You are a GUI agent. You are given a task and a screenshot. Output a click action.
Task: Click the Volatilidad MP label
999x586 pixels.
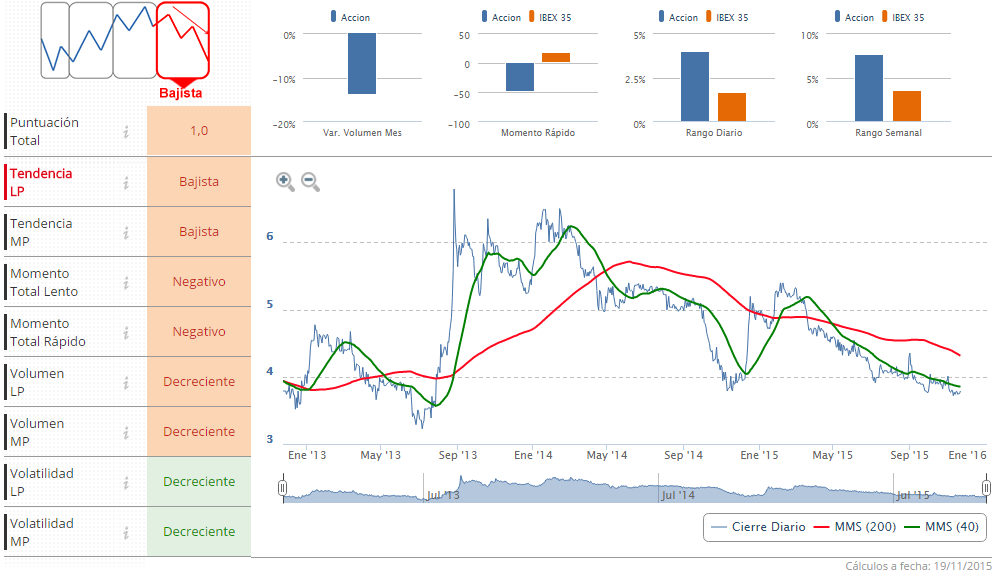[42, 532]
